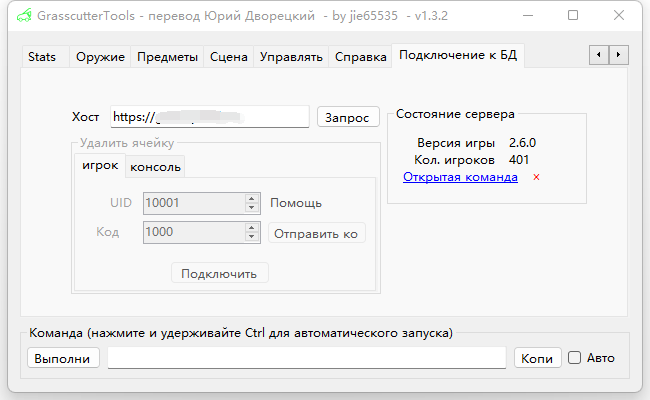Increase the Код value with up arrow

252,228
